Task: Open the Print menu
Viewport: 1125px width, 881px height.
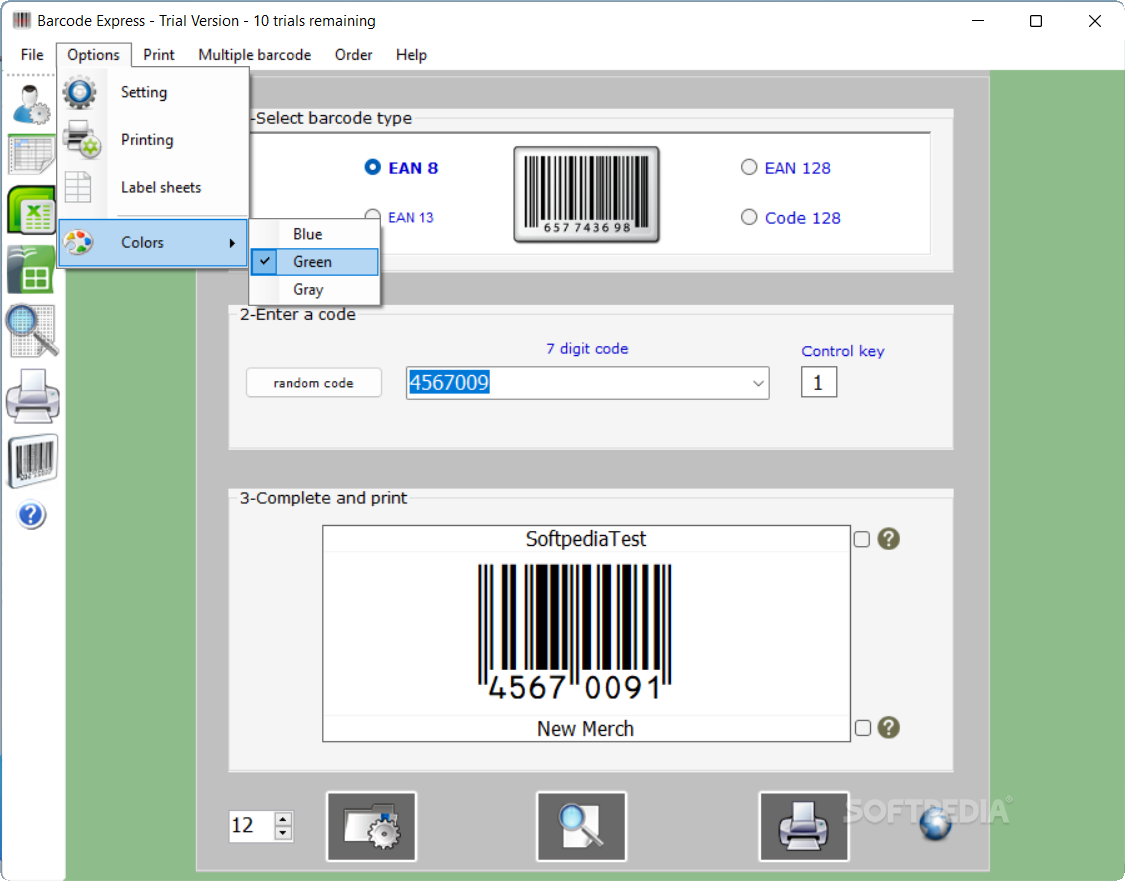Action: 159,55
